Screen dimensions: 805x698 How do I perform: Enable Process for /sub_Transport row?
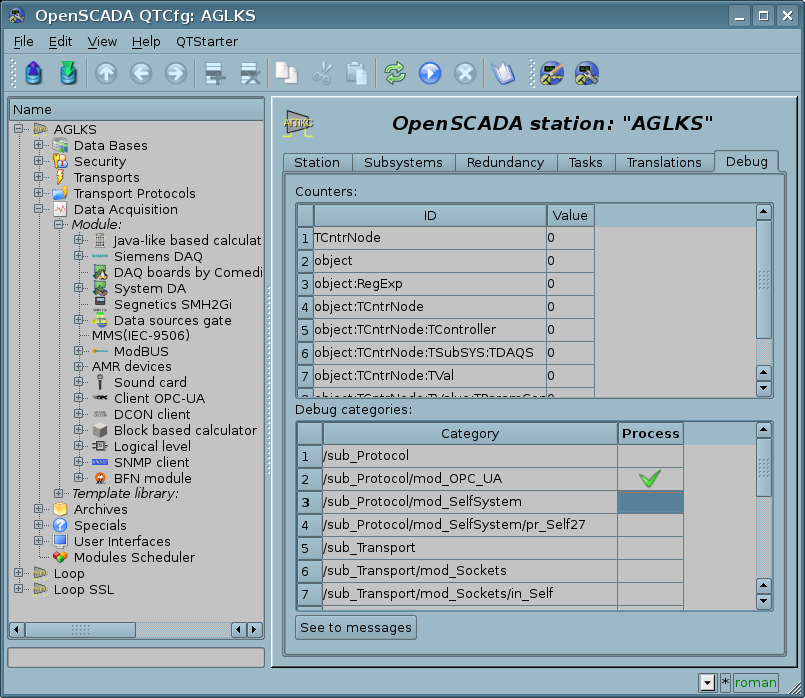click(650, 548)
